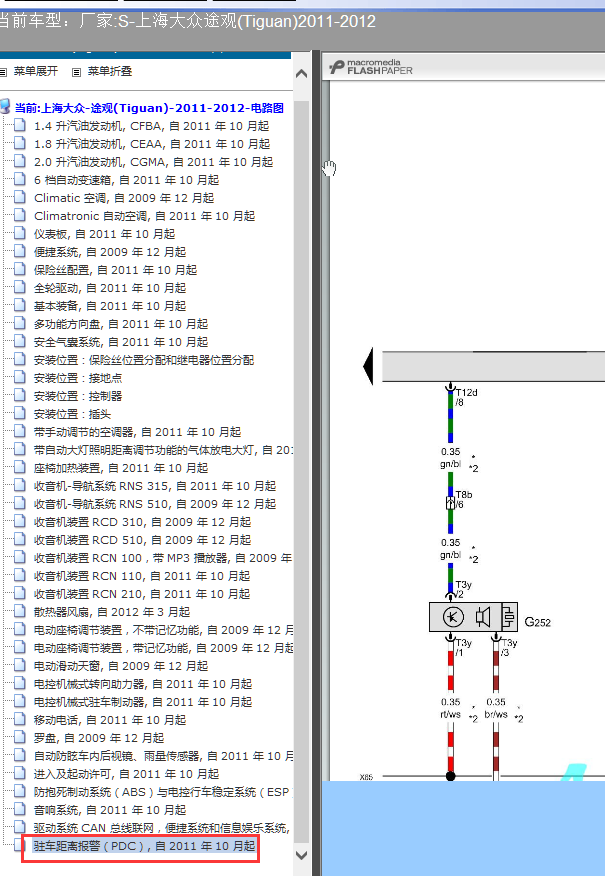Open 1.8 升汽油发动机, CEAA document
605x876 pixels.
(152, 144)
